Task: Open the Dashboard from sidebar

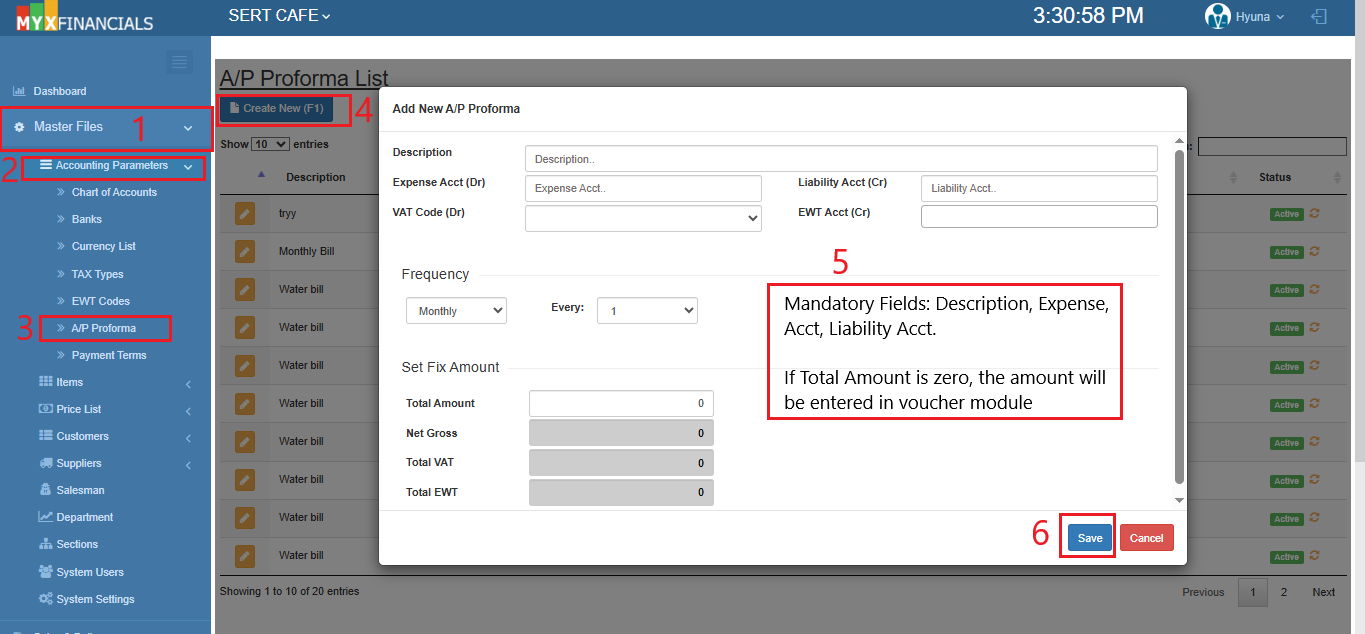Action: click(60, 91)
